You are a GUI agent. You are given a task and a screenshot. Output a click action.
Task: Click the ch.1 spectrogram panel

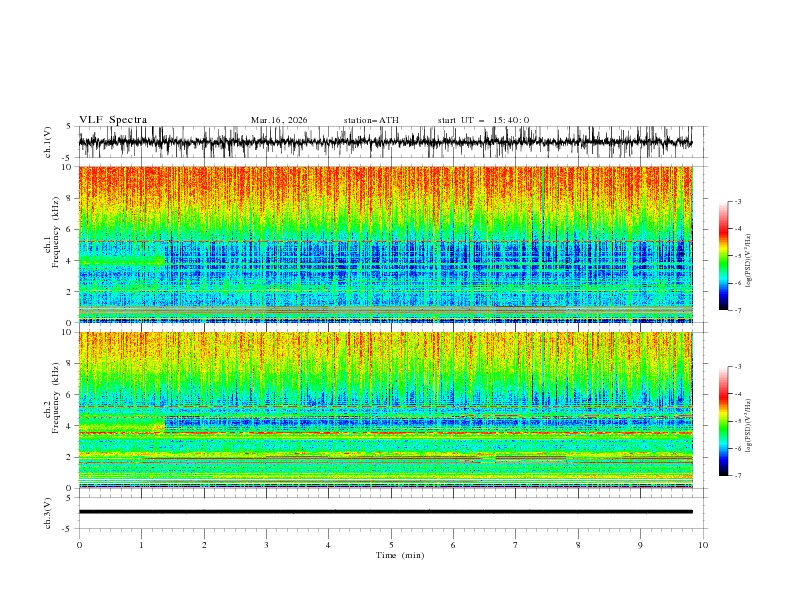[385, 244]
